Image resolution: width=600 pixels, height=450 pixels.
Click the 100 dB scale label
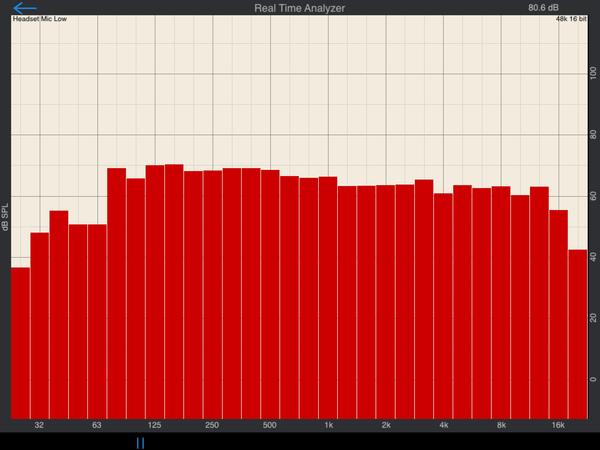(593, 73)
